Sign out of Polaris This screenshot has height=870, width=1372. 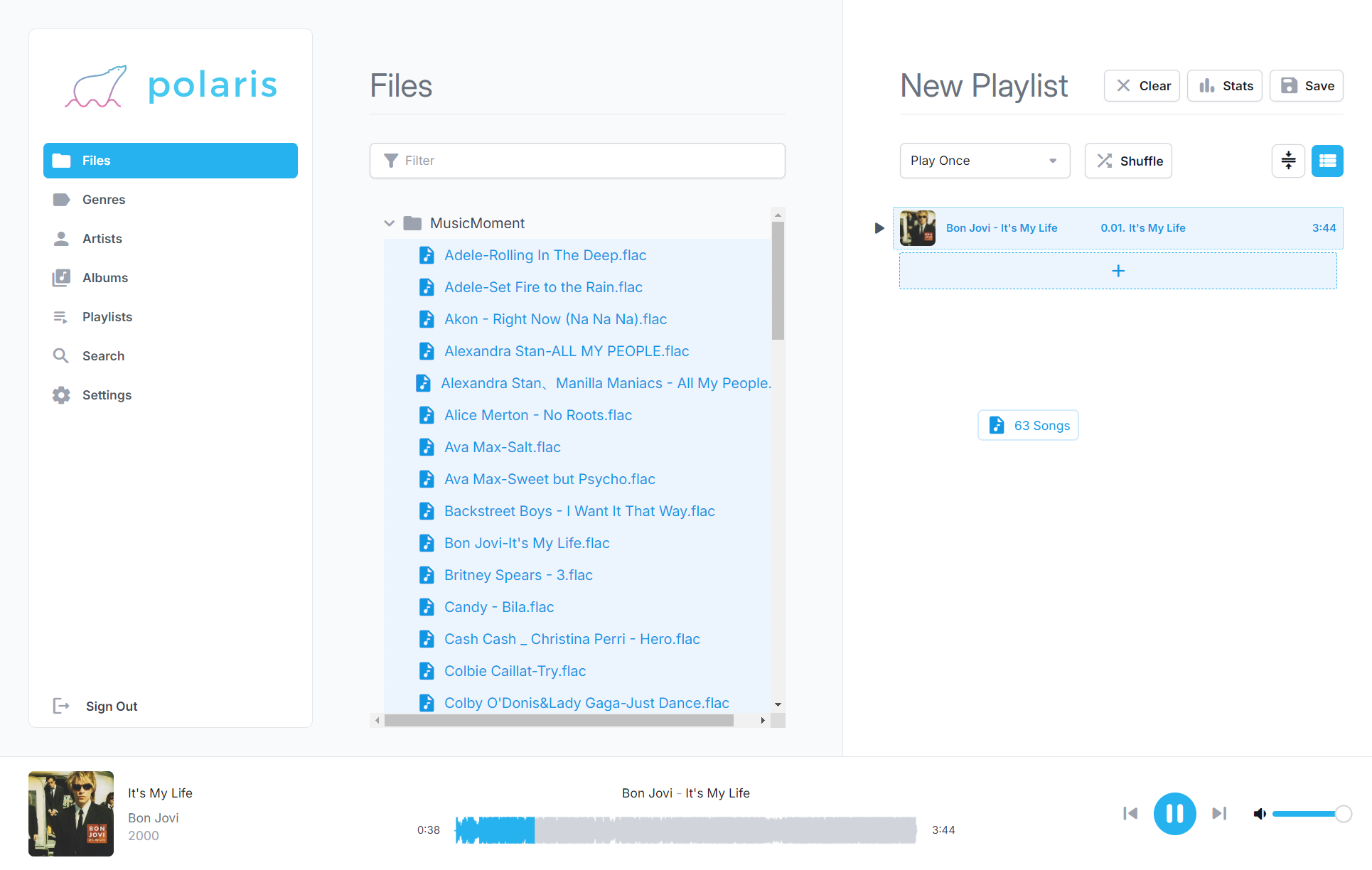pyautogui.click(x=95, y=706)
